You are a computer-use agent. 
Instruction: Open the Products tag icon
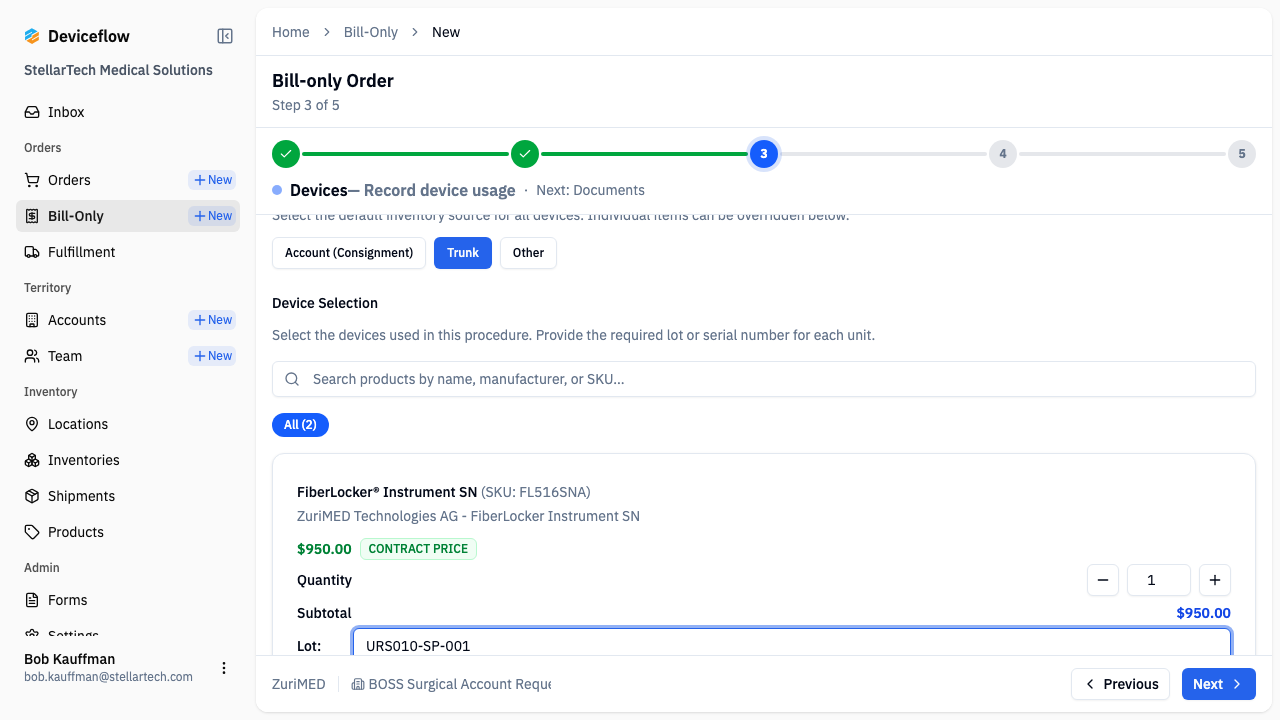[x=32, y=532]
